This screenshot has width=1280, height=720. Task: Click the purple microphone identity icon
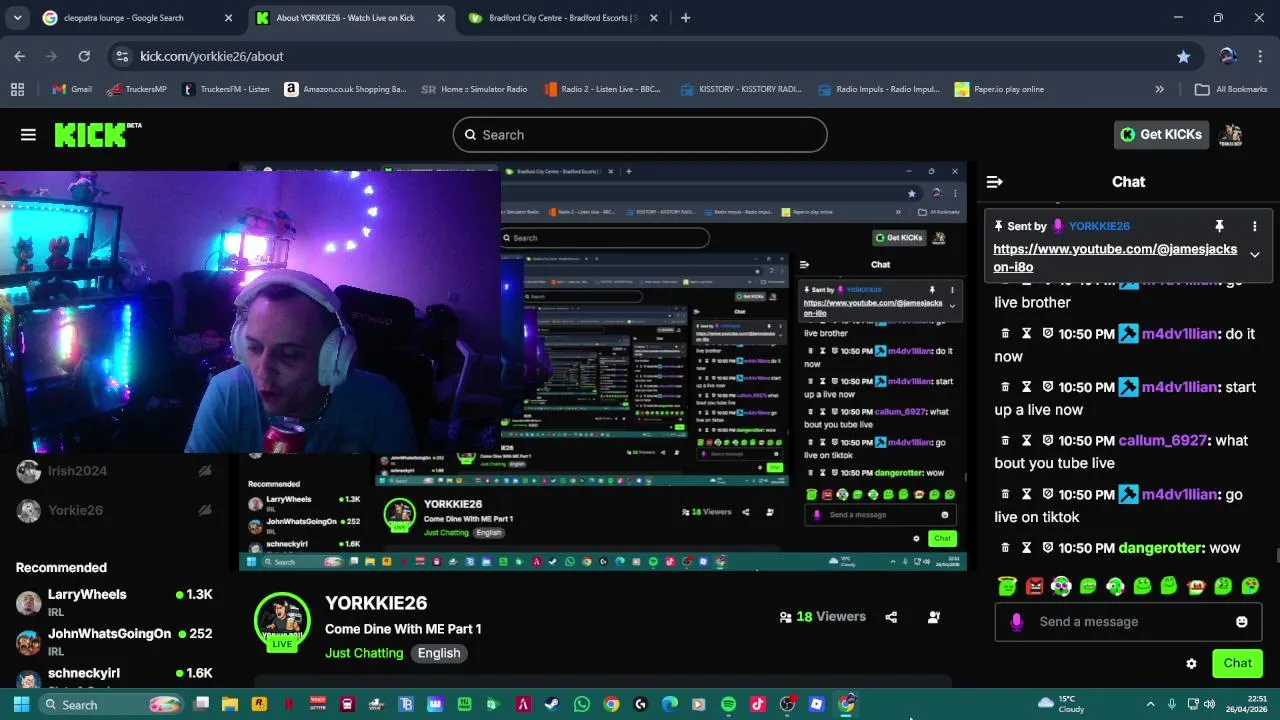coord(1016,622)
